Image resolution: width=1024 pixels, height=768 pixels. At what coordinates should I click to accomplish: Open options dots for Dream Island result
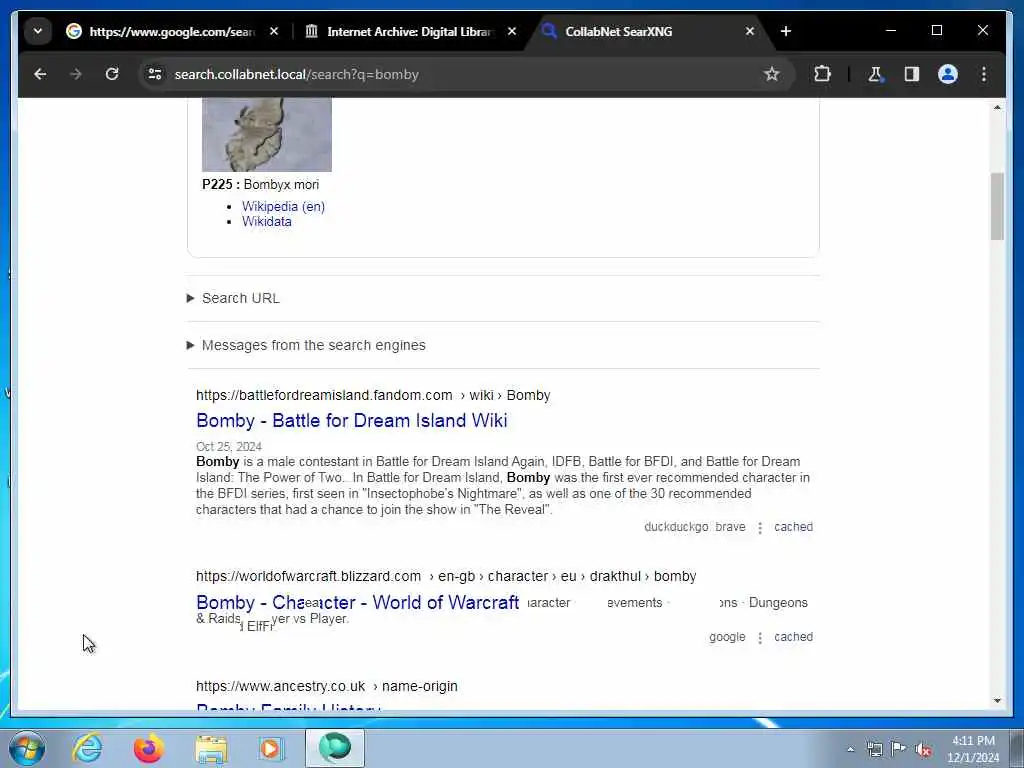(760, 528)
